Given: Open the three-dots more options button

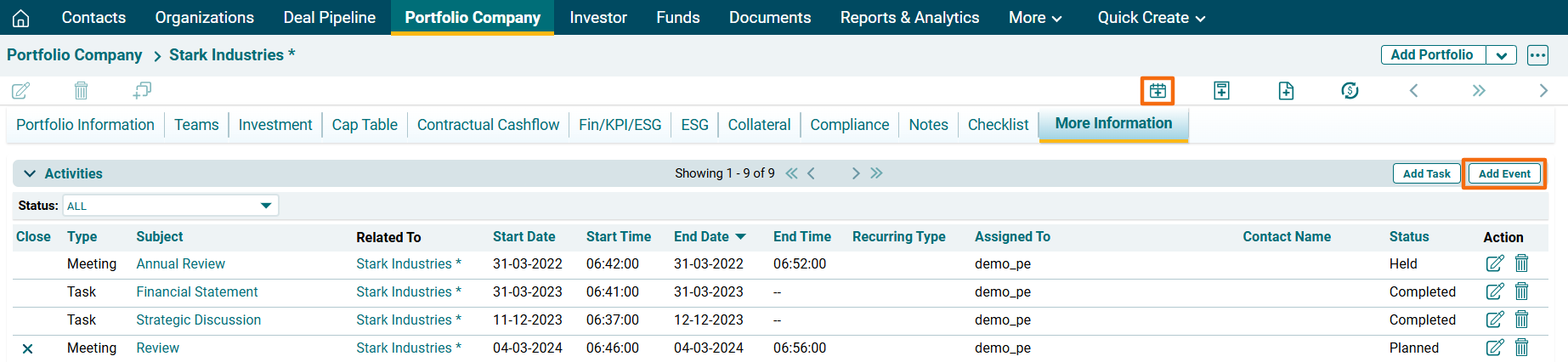Looking at the screenshot, I should 1537,55.
